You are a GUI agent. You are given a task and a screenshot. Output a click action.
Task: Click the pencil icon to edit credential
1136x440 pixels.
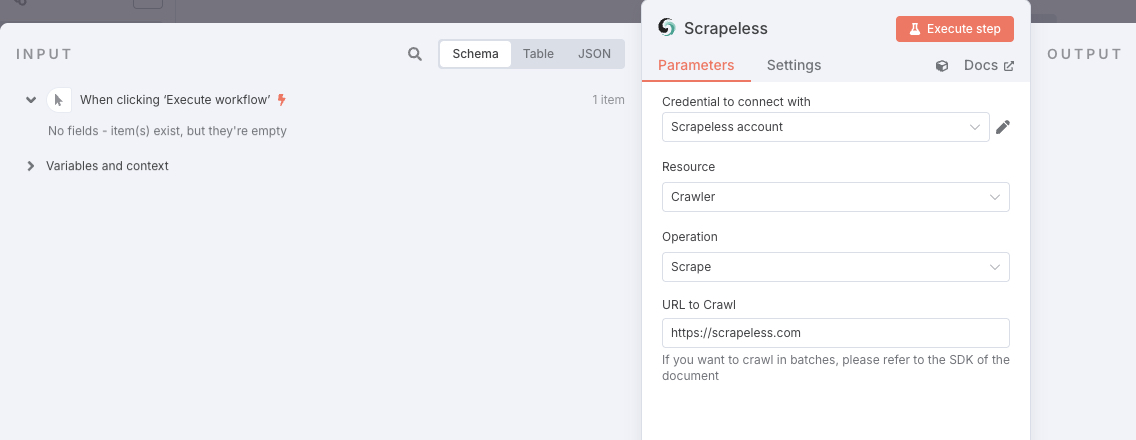pyautogui.click(x=1003, y=127)
